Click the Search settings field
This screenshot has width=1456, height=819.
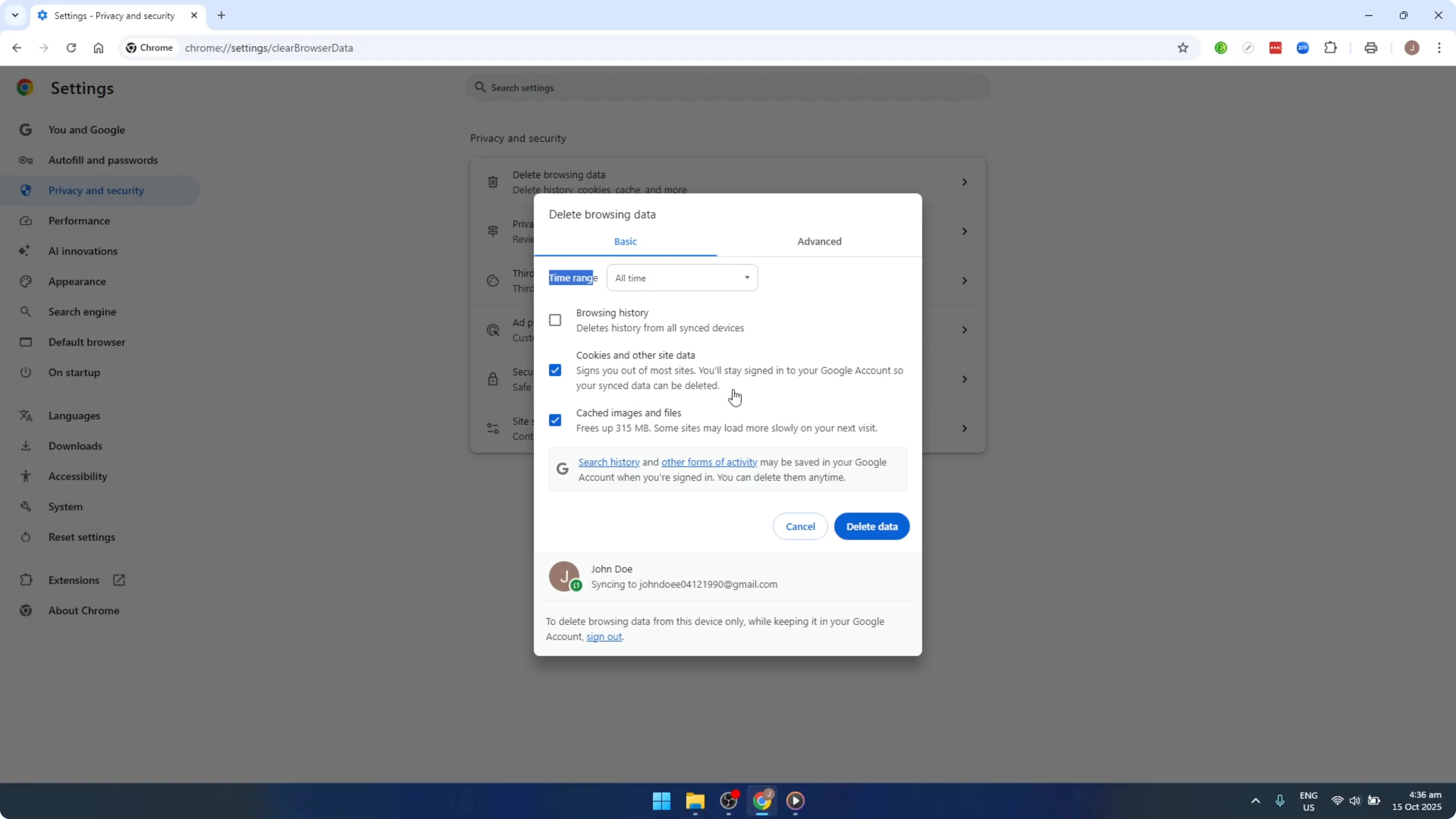[x=726, y=87]
